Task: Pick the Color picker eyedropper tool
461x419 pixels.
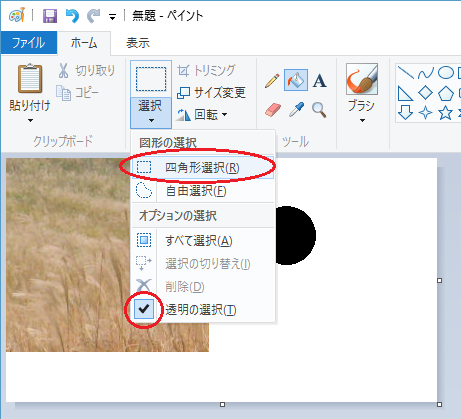Action: (296, 110)
